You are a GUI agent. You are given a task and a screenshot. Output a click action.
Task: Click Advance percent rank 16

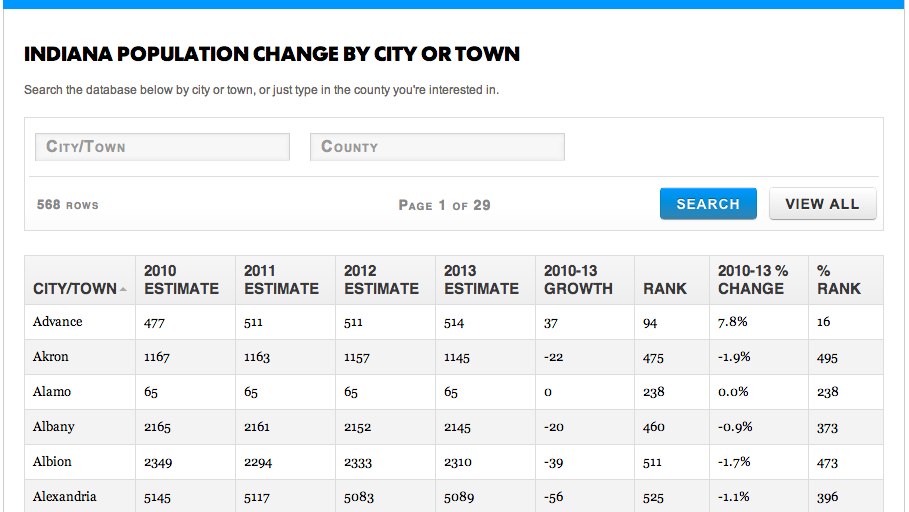824,322
